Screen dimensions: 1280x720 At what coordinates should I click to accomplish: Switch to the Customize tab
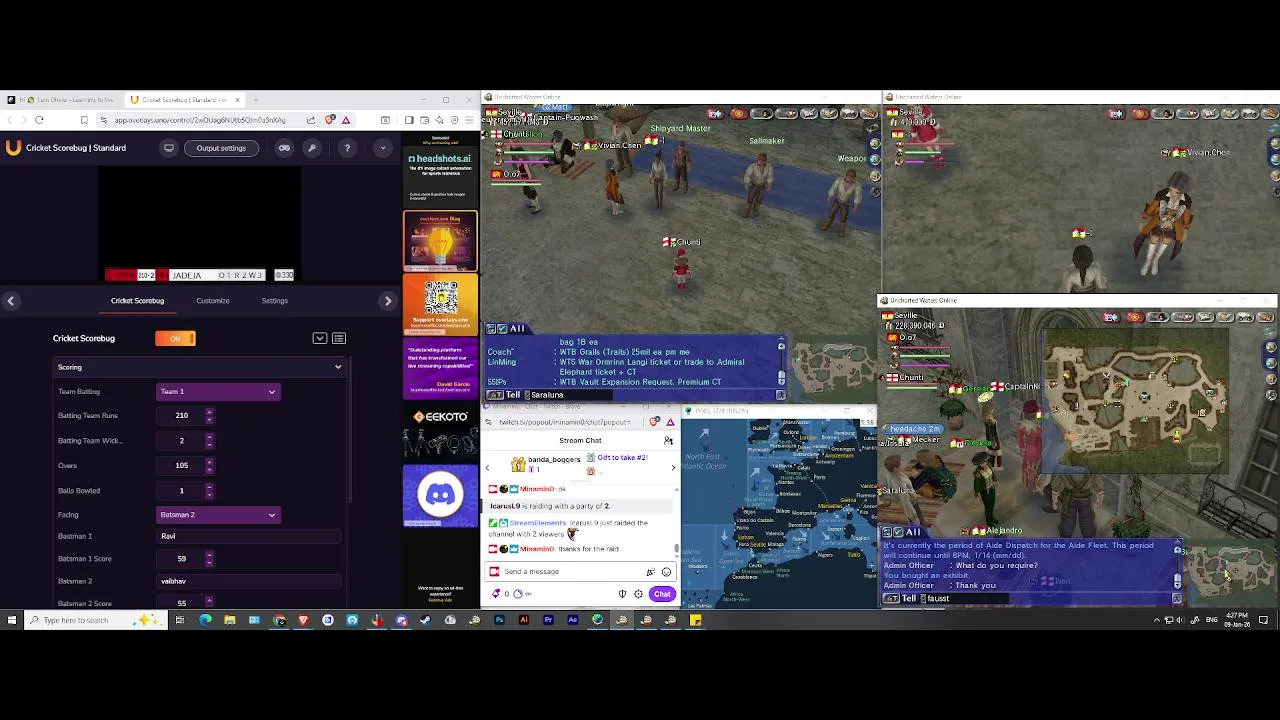point(212,300)
